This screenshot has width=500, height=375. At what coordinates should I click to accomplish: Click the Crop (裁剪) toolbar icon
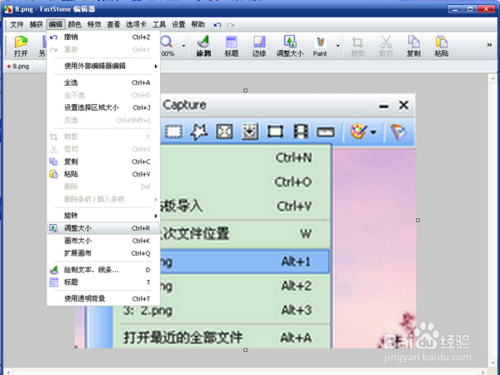[x=358, y=46]
